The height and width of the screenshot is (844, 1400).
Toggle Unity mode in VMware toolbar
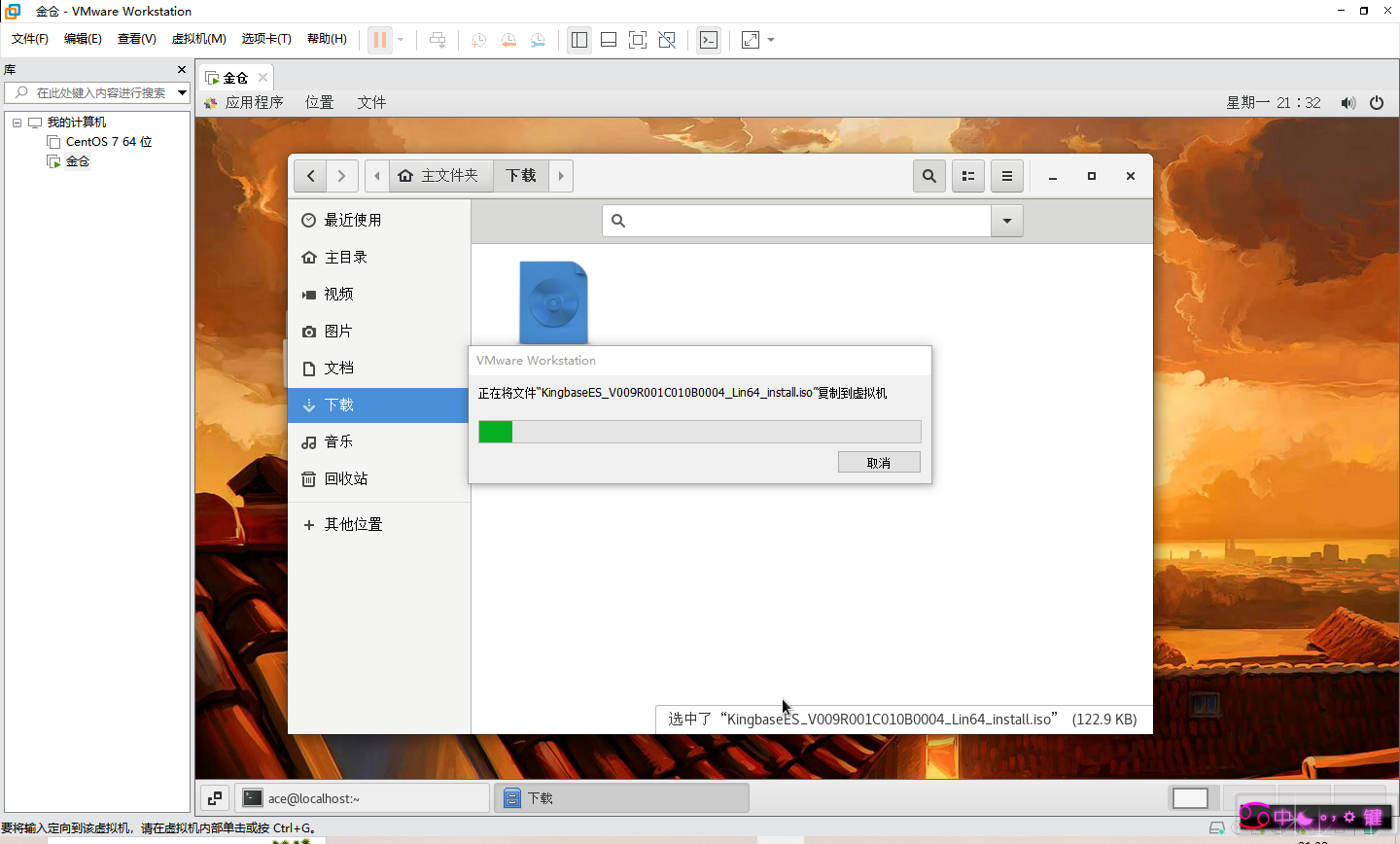(667, 40)
